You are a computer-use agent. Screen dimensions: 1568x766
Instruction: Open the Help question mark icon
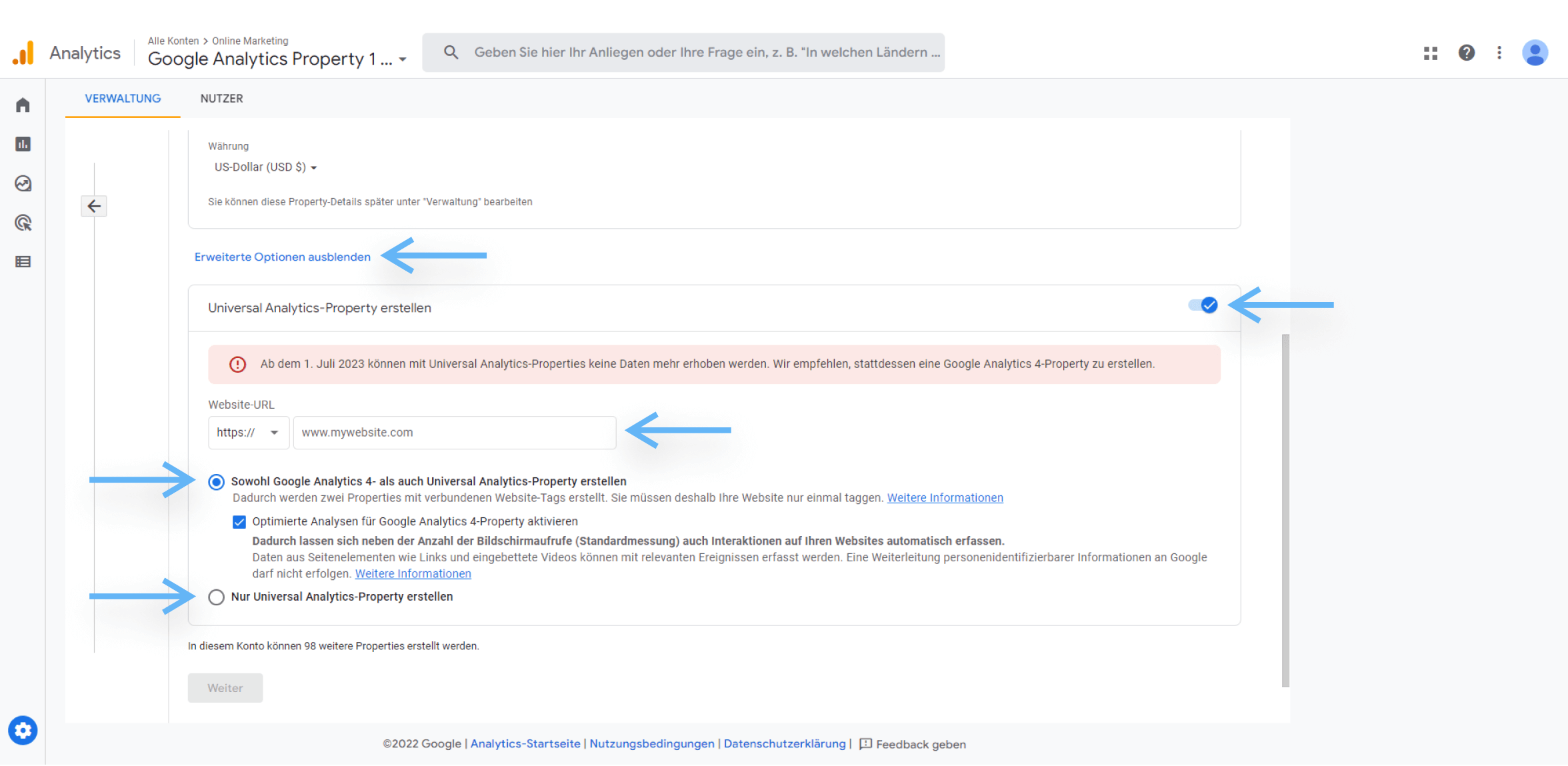[x=1467, y=53]
